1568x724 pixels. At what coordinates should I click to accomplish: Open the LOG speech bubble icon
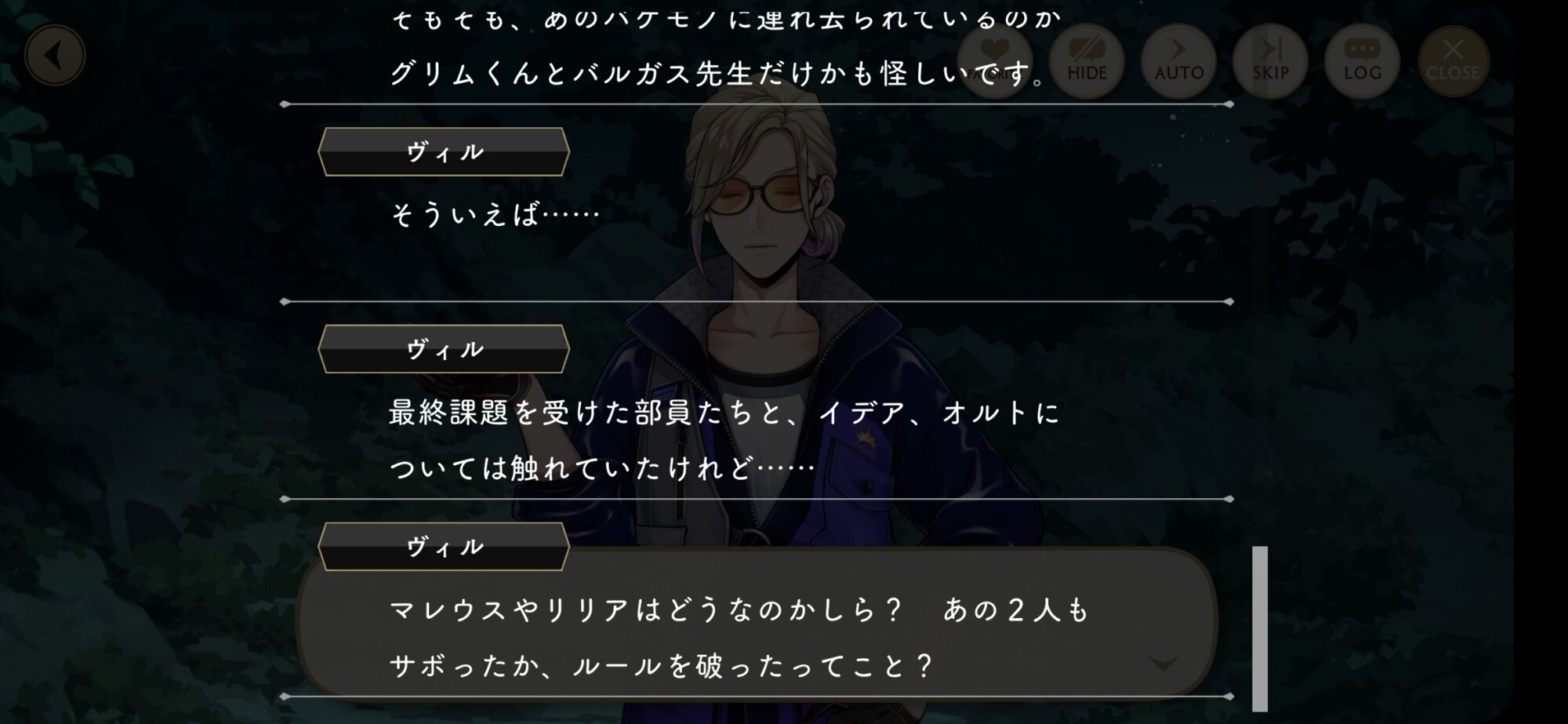pyautogui.click(x=1362, y=61)
